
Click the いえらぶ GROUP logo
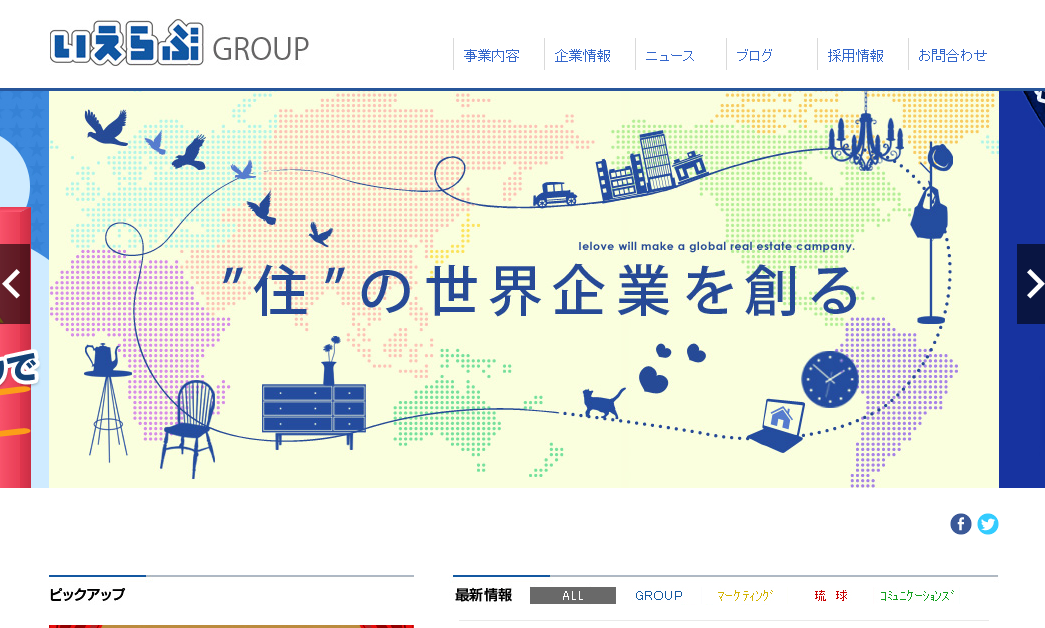click(x=178, y=44)
